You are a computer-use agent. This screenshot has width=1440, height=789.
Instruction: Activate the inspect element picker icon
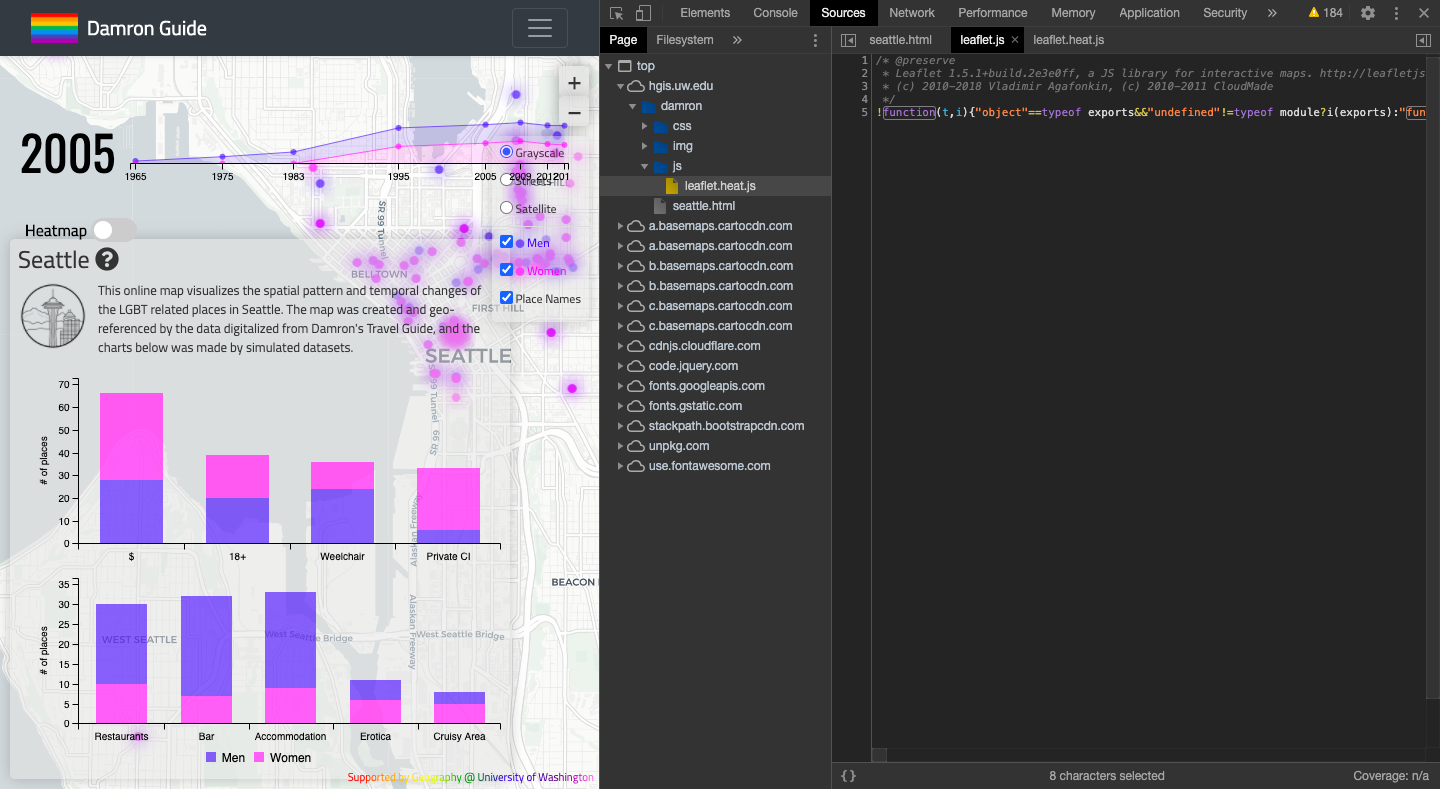[x=616, y=13]
